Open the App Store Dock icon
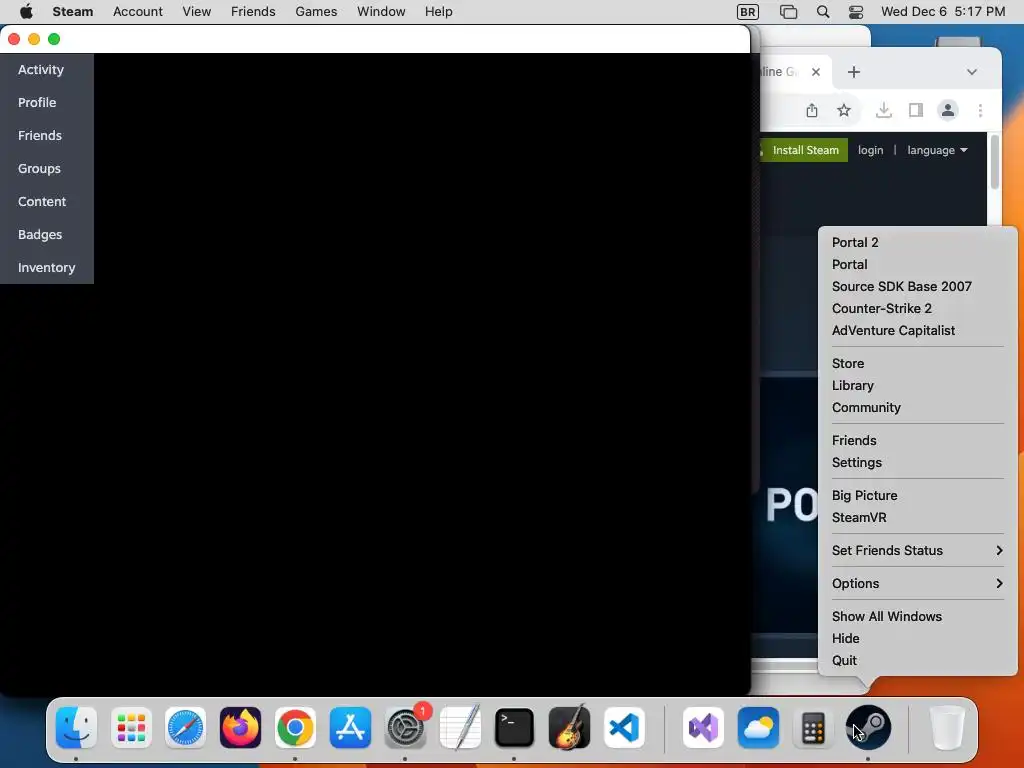Screen dimensions: 1024x768 (350, 727)
